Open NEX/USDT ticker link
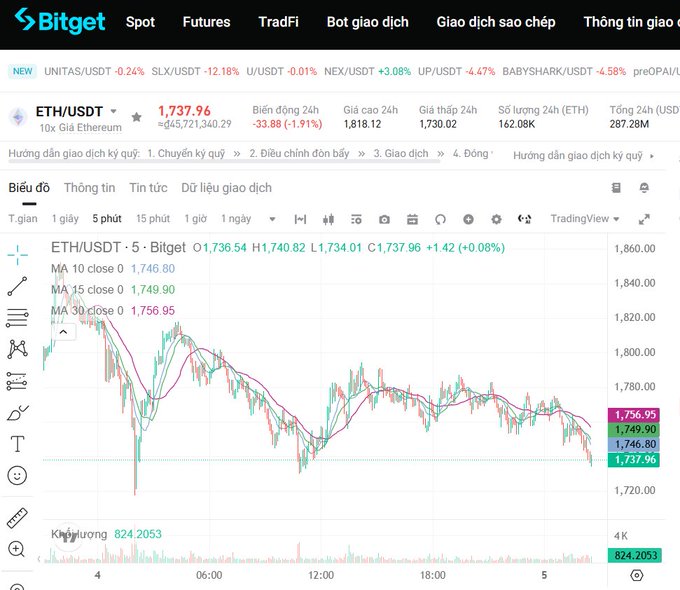The image size is (680, 590). (x=367, y=72)
